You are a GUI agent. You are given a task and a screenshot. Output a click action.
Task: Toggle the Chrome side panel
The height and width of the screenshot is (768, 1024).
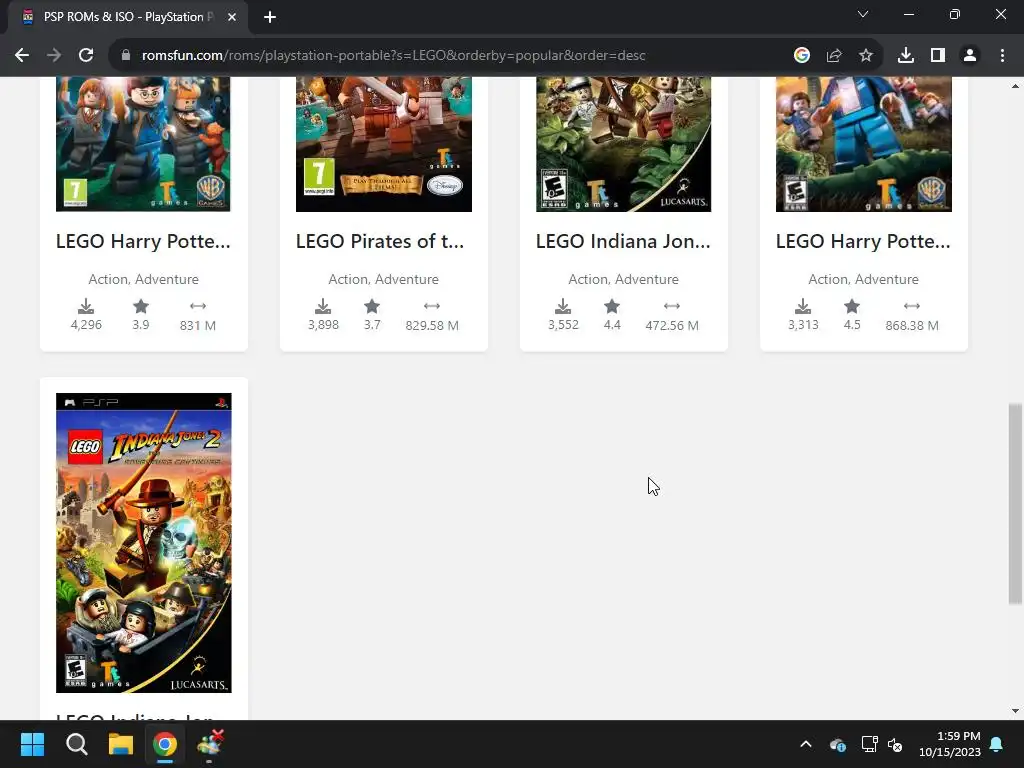(x=938, y=56)
